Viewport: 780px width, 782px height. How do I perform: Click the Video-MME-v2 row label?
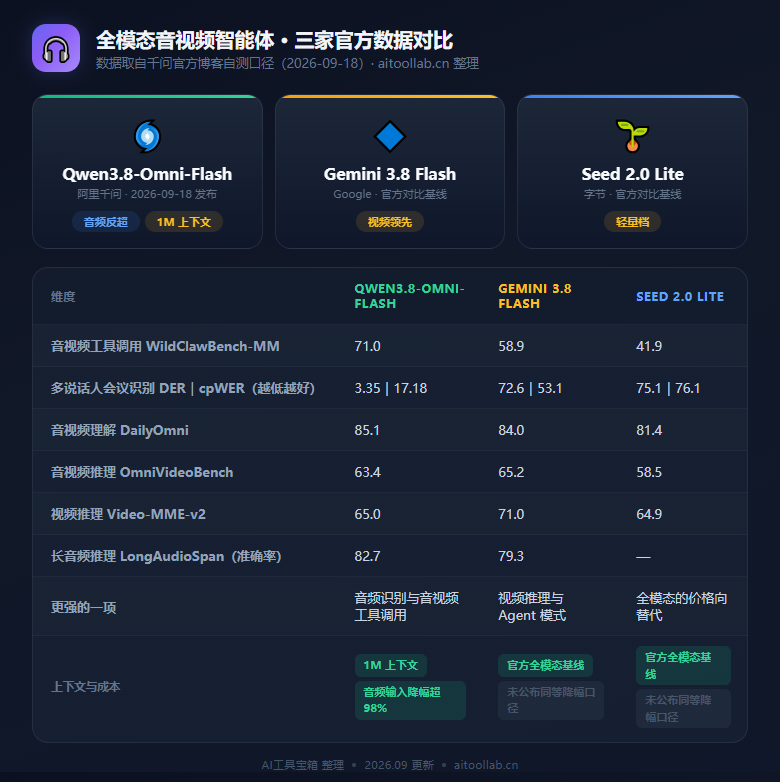coord(128,514)
